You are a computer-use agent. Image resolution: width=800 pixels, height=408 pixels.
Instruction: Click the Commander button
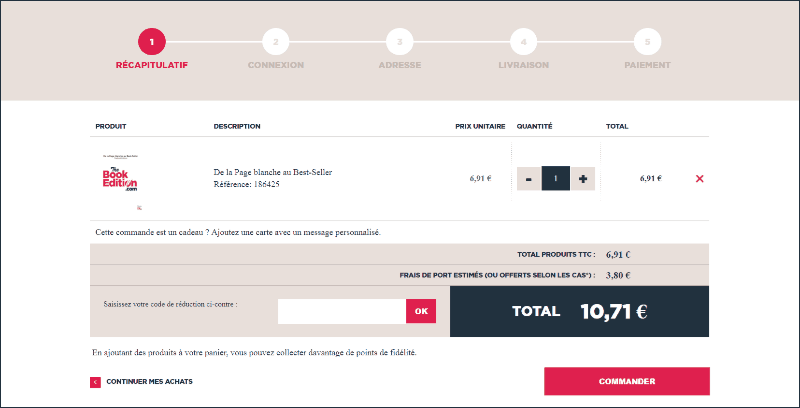pyautogui.click(x=627, y=381)
